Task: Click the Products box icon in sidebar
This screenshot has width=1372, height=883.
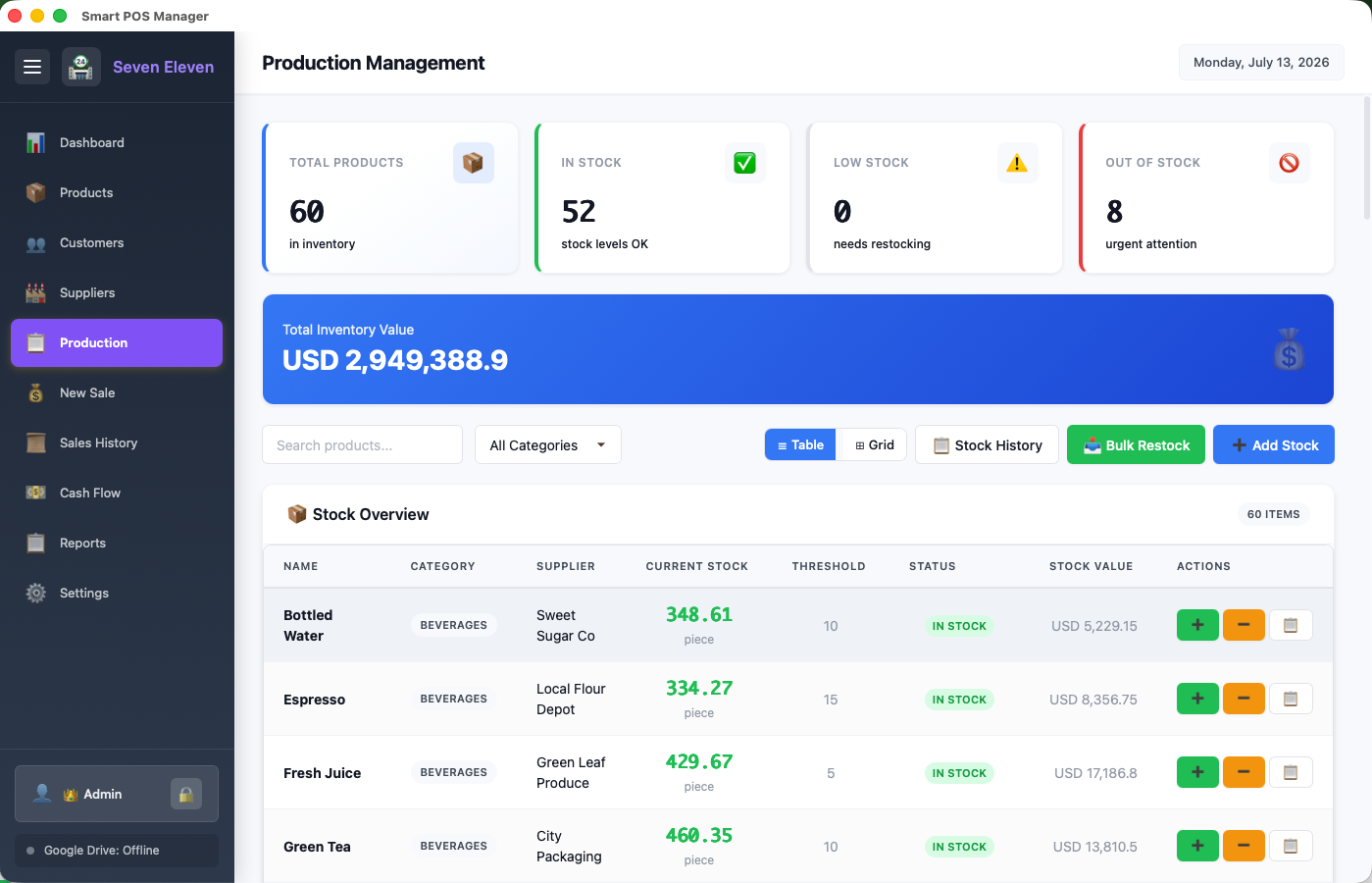Action: (36, 192)
